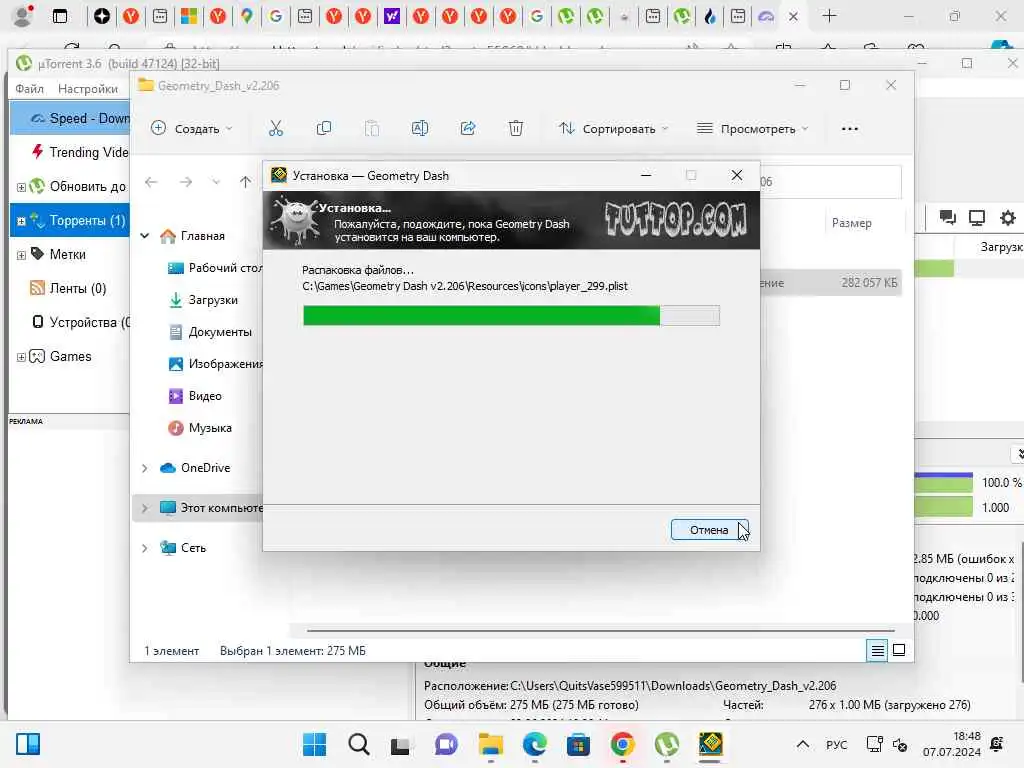The height and width of the screenshot is (768, 1024).
Task: Select Видео in navigation pane
Action: (195, 396)
